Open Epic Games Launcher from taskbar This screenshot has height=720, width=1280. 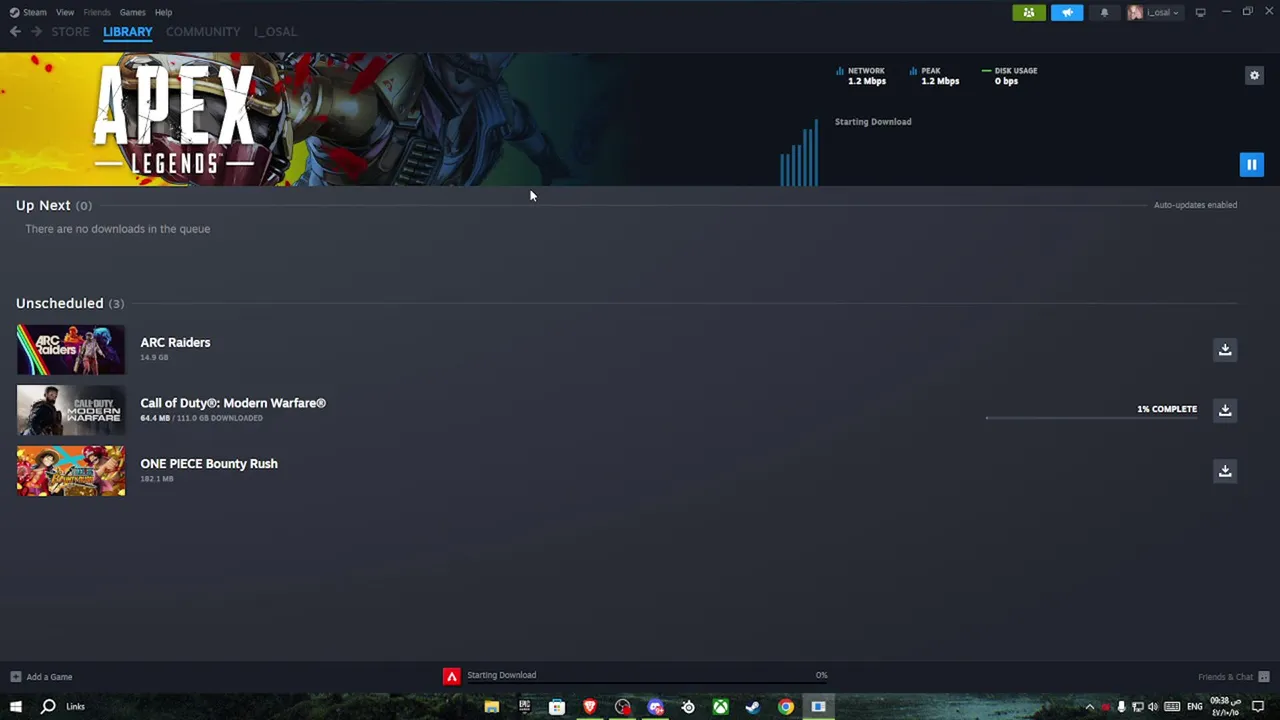524,707
